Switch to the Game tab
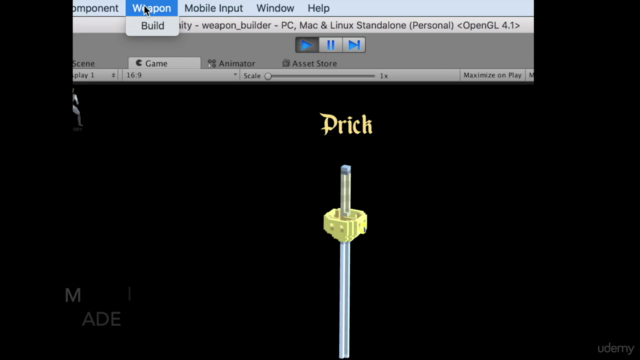The image size is (640, 360). (164, 63)
